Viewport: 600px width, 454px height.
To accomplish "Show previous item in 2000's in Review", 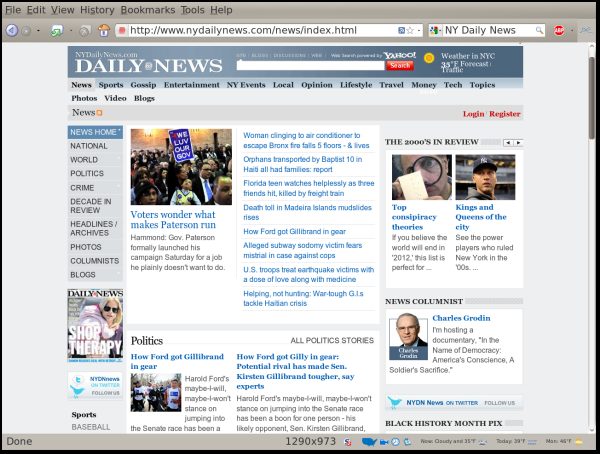I will click(508, 142).
